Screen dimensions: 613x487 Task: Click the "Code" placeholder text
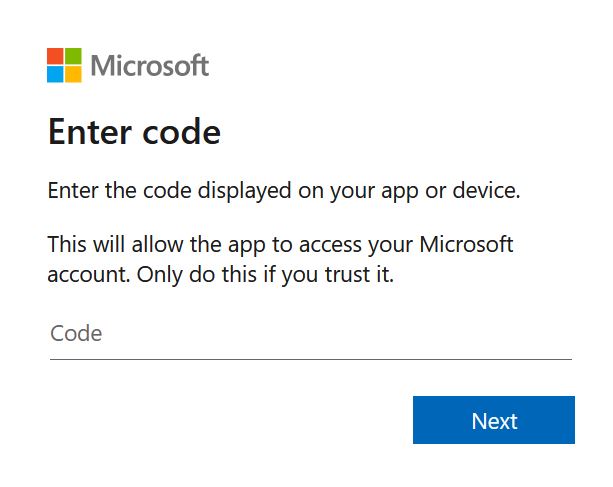click(x=76, y=333)
